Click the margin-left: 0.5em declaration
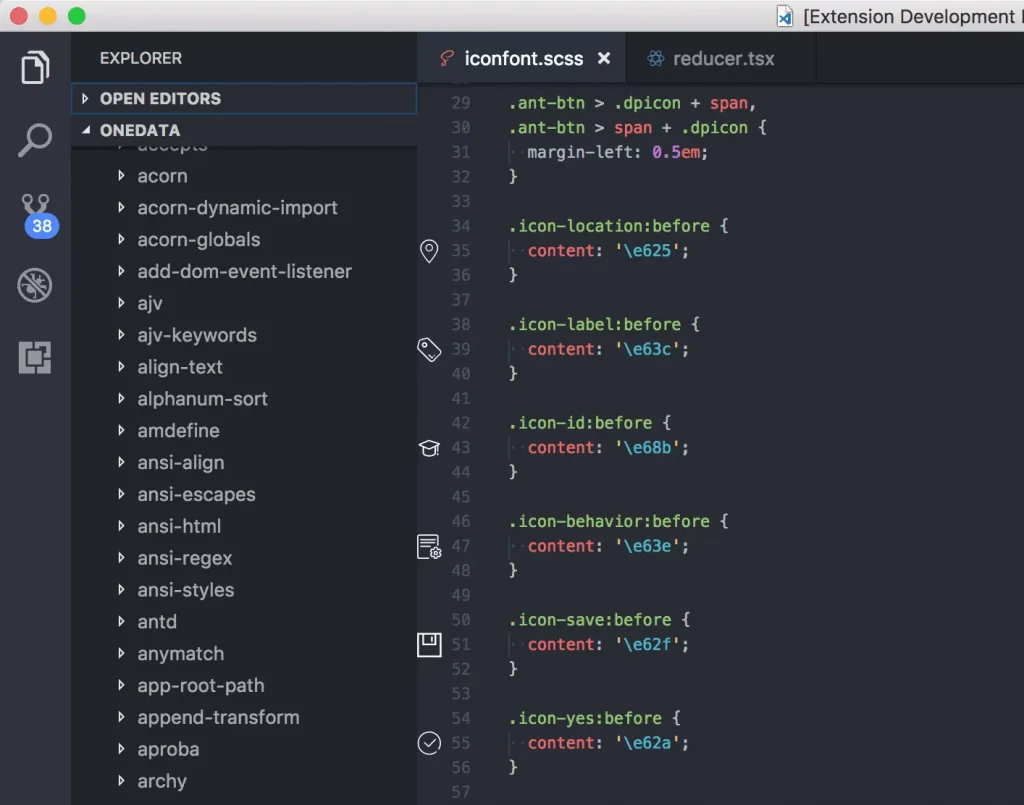 pyautogui.click(x=617, y=152)
